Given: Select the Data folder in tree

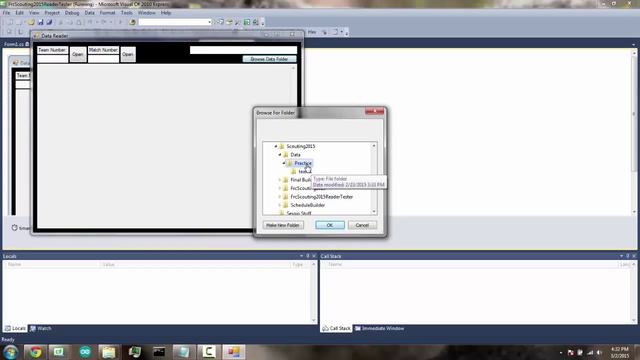Looking at the screenshot, I should click(x=295, y=155).
